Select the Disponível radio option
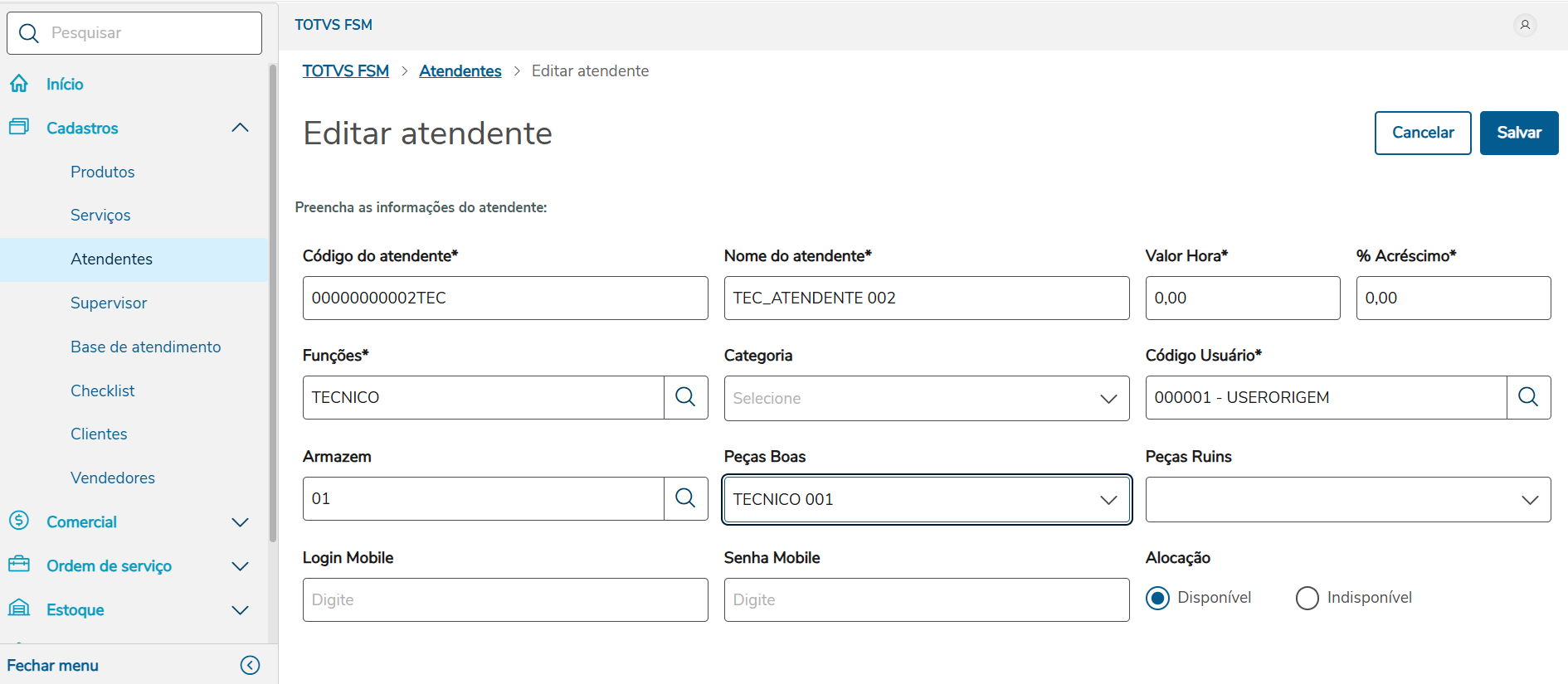Screen dimensions: 1568x684 point(1157,598)
